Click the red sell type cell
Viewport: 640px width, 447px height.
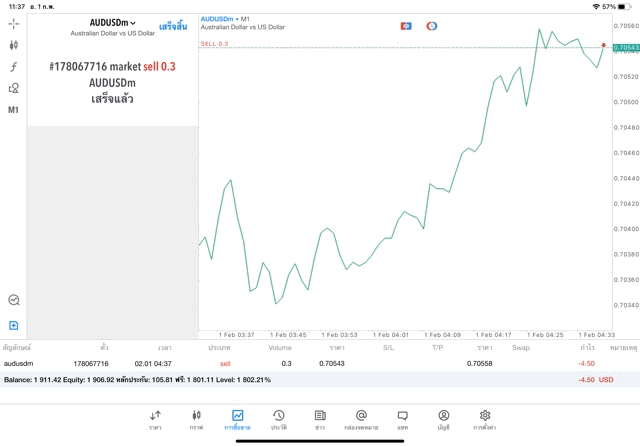pos(225,363)
